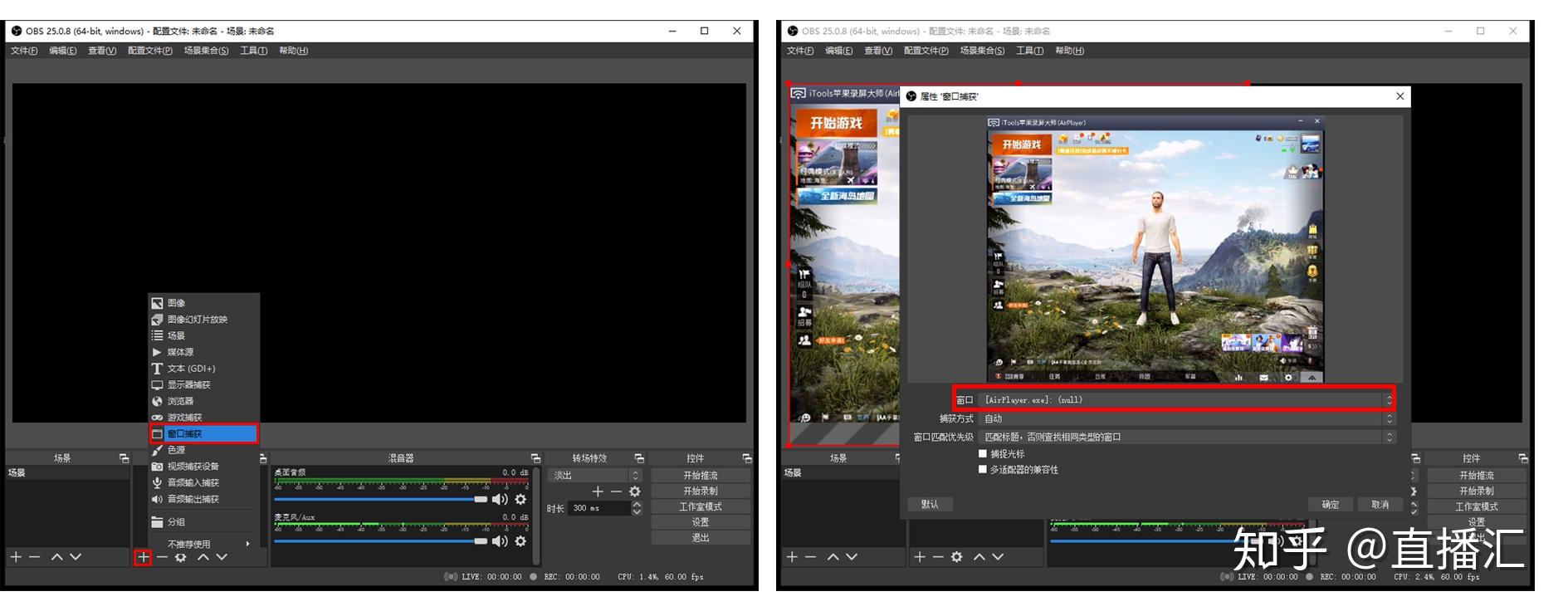Open the 窗口匹配优先级 dropdown
The height and width of the screenshot is (616, 1568).
[1187, 437]
